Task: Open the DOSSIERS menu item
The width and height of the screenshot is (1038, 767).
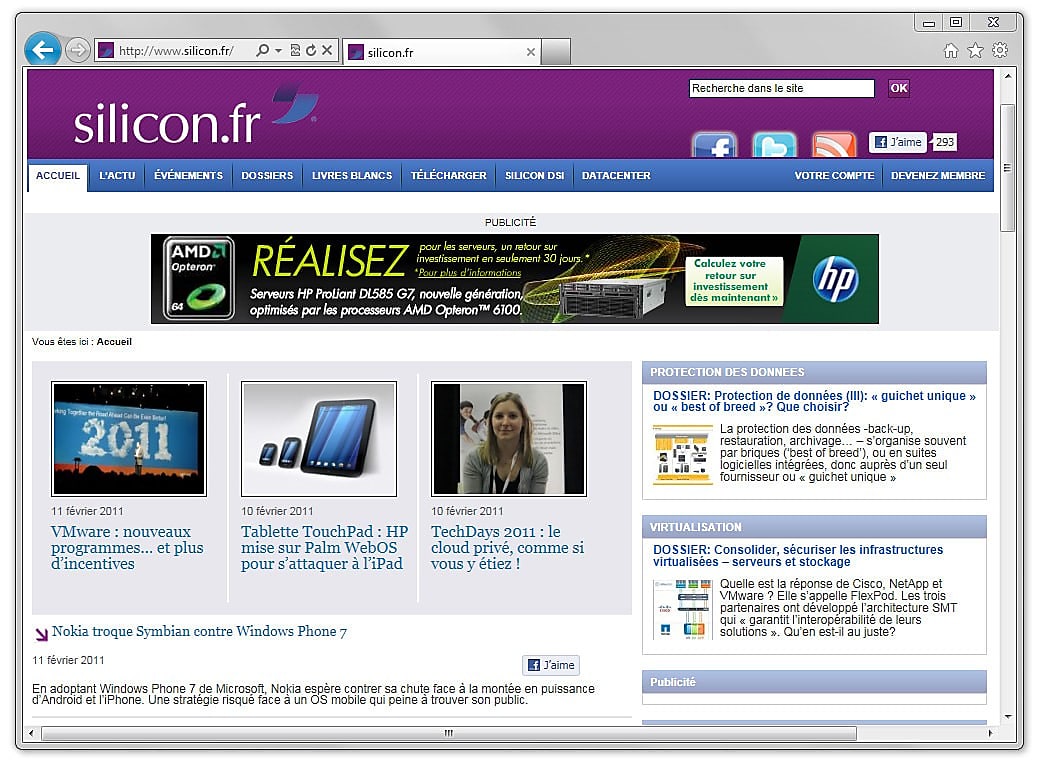Action: tap(267, 176)
